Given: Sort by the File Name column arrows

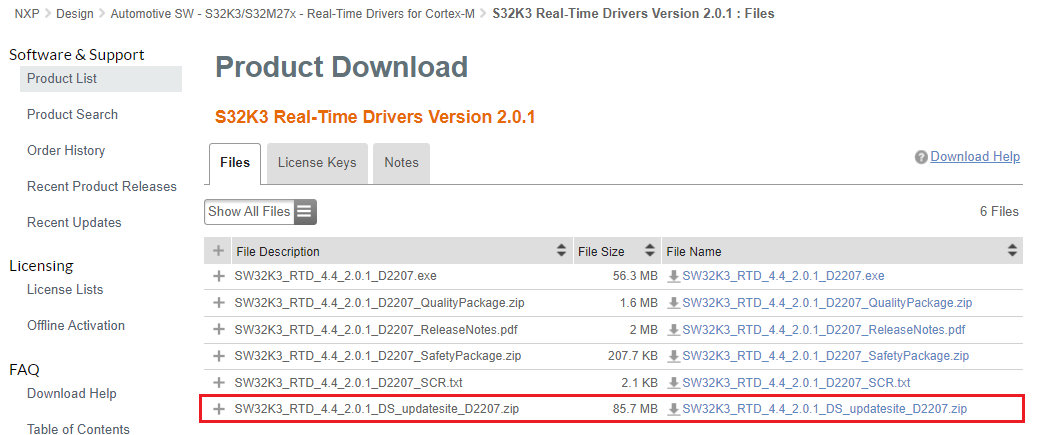Looking at the screenshot, I should 1012,251.
